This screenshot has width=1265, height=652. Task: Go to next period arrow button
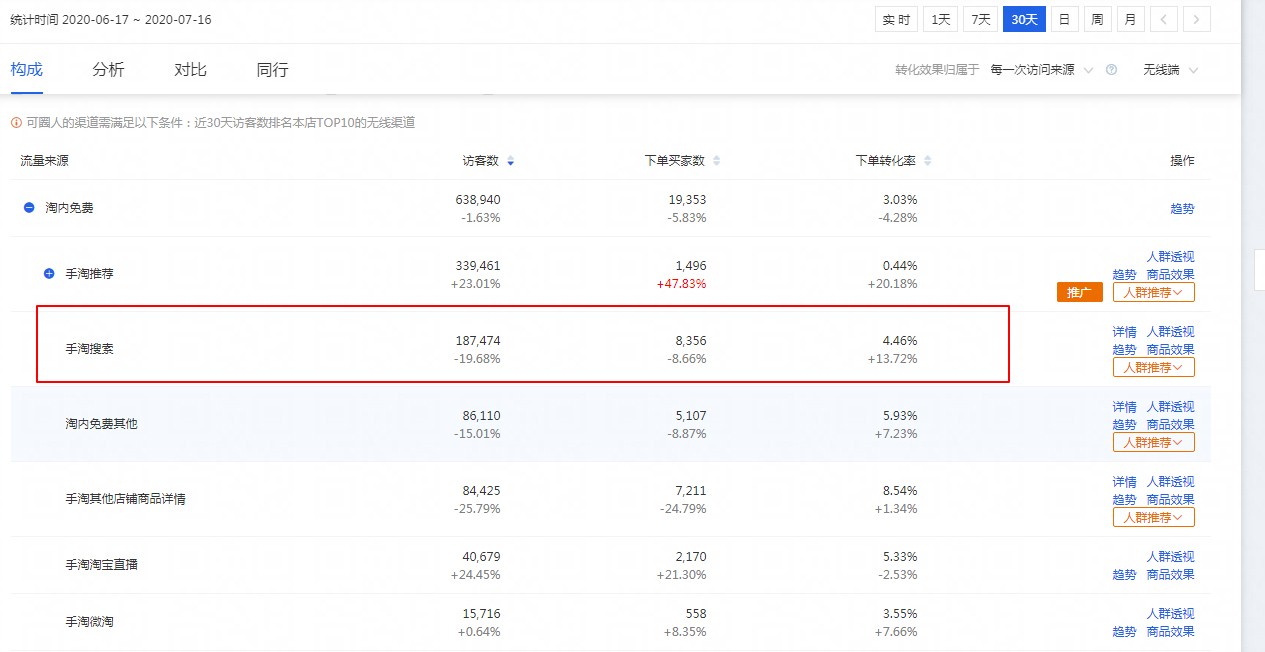(1197, 19)
